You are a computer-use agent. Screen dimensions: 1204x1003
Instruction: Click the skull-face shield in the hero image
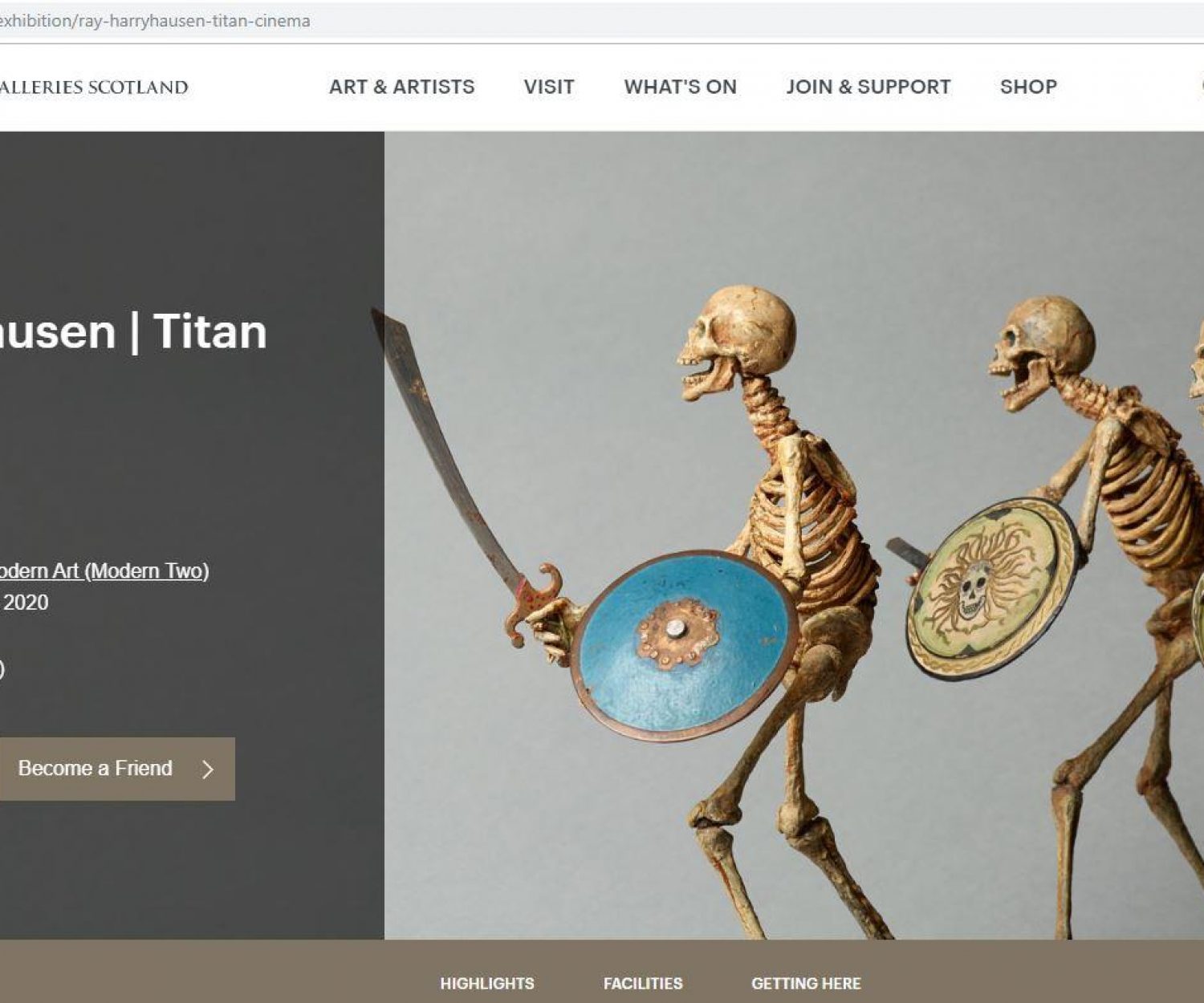coord(991,588)
